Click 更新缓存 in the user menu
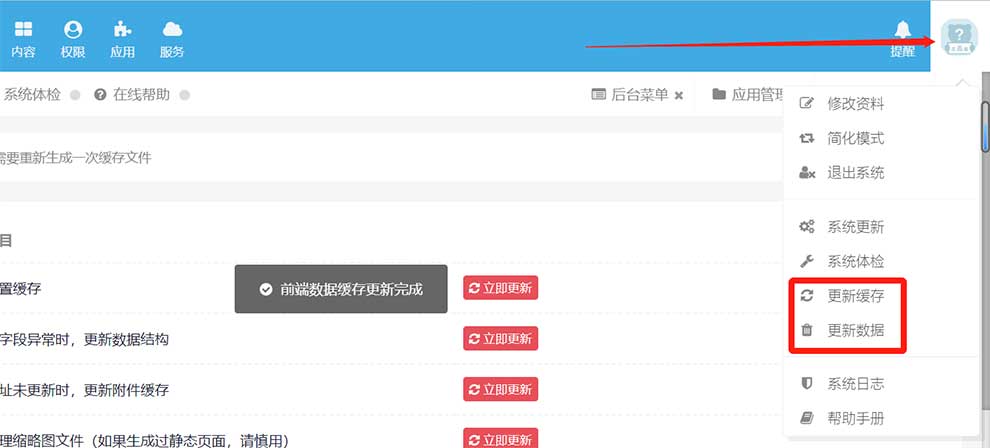This screenshot has width=990, height=448. [855, 296]
